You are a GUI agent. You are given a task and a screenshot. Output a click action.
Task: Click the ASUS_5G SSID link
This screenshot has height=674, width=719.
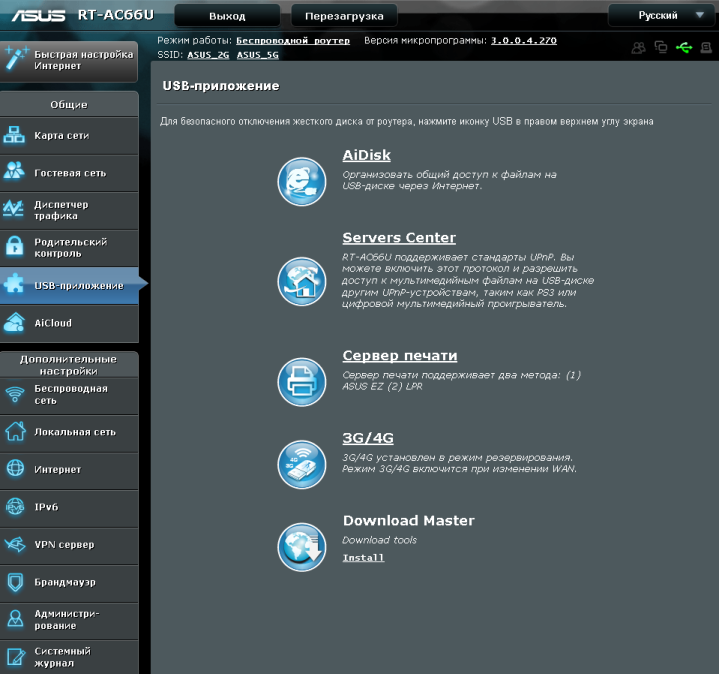[x=258, y=55]
